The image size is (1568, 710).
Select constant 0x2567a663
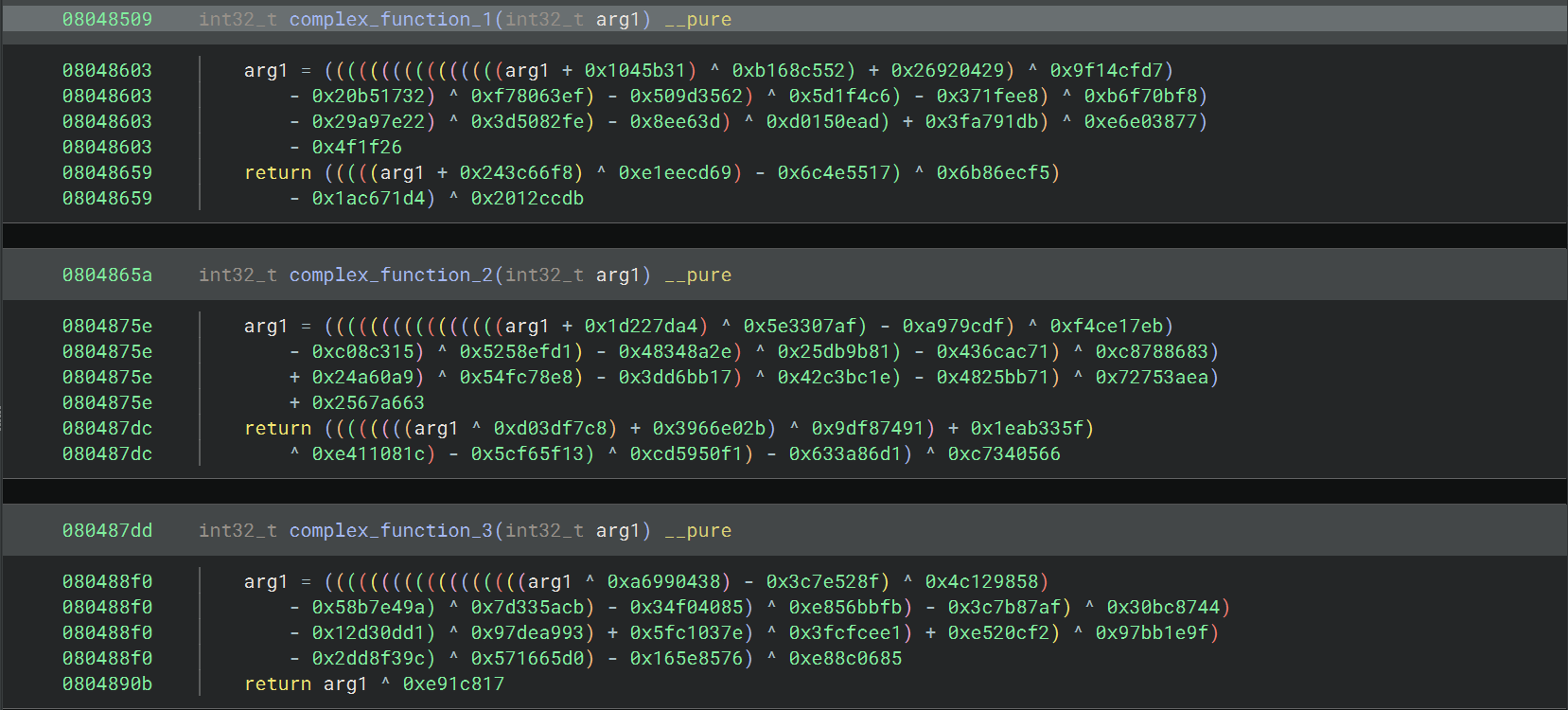coord(368,403)
